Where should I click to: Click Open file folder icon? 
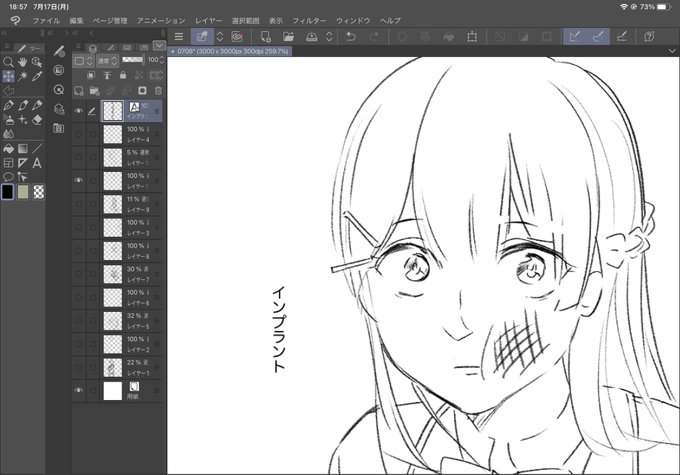pyautogui.click(x=288, y=37)
